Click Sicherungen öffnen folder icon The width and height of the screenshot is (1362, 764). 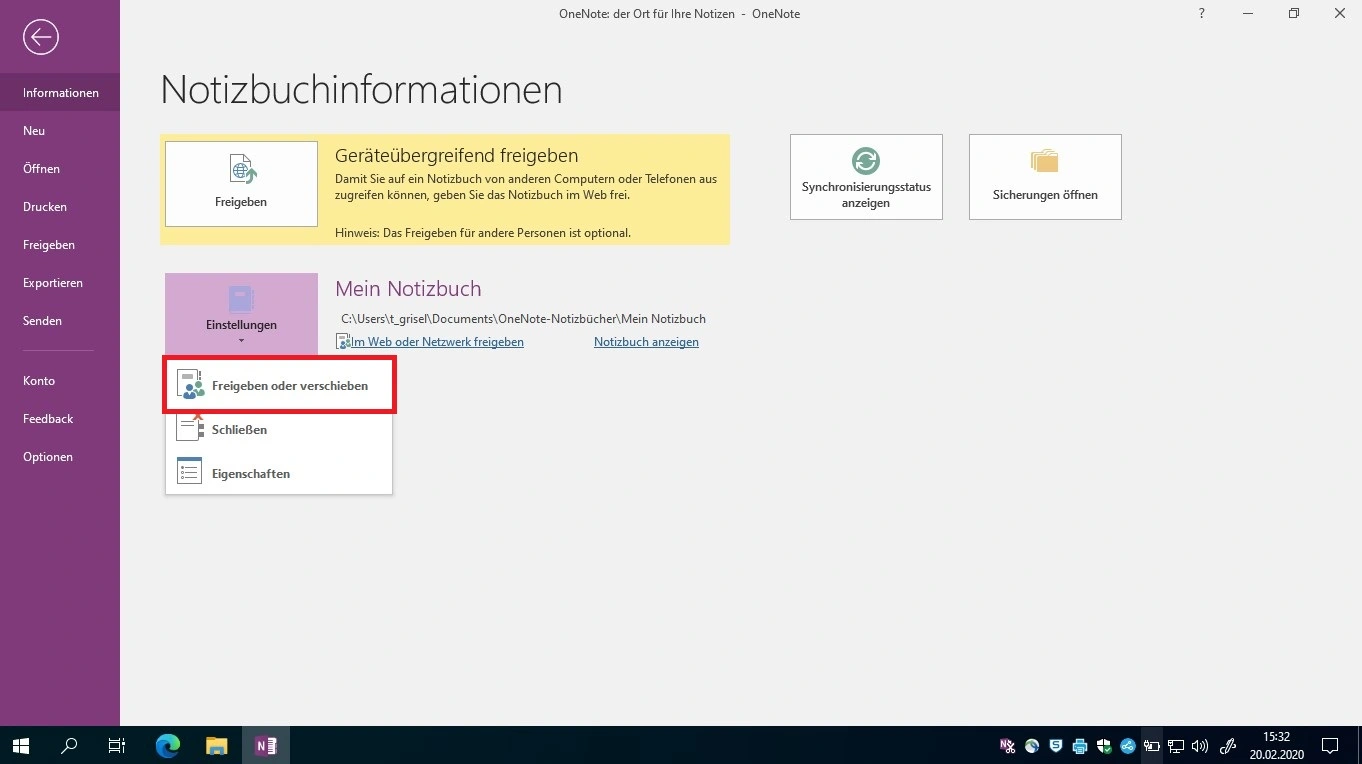click(1044, 177)
